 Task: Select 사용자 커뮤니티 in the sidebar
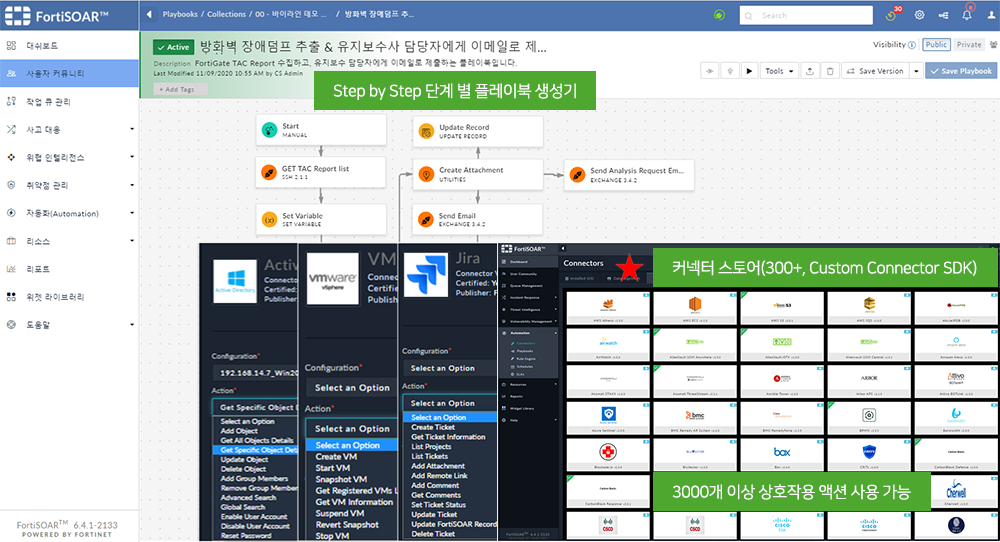point(69,73)
